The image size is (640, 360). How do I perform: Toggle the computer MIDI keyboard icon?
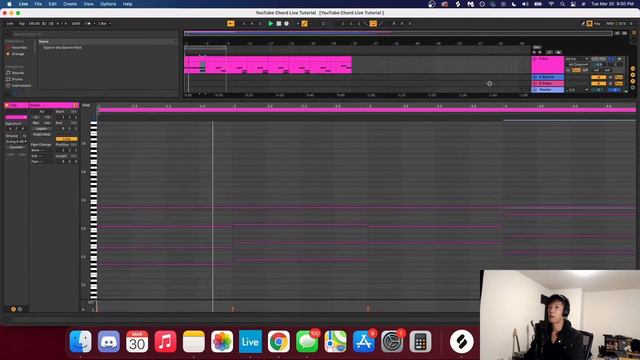click(x=589, y=24)
